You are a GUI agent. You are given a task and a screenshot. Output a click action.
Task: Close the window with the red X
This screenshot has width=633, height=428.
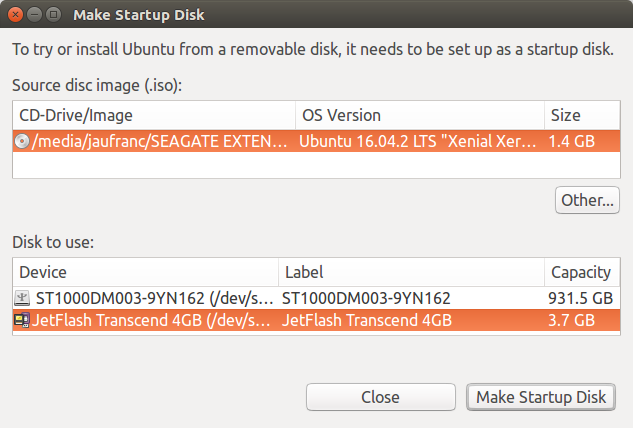pos(15,15)
